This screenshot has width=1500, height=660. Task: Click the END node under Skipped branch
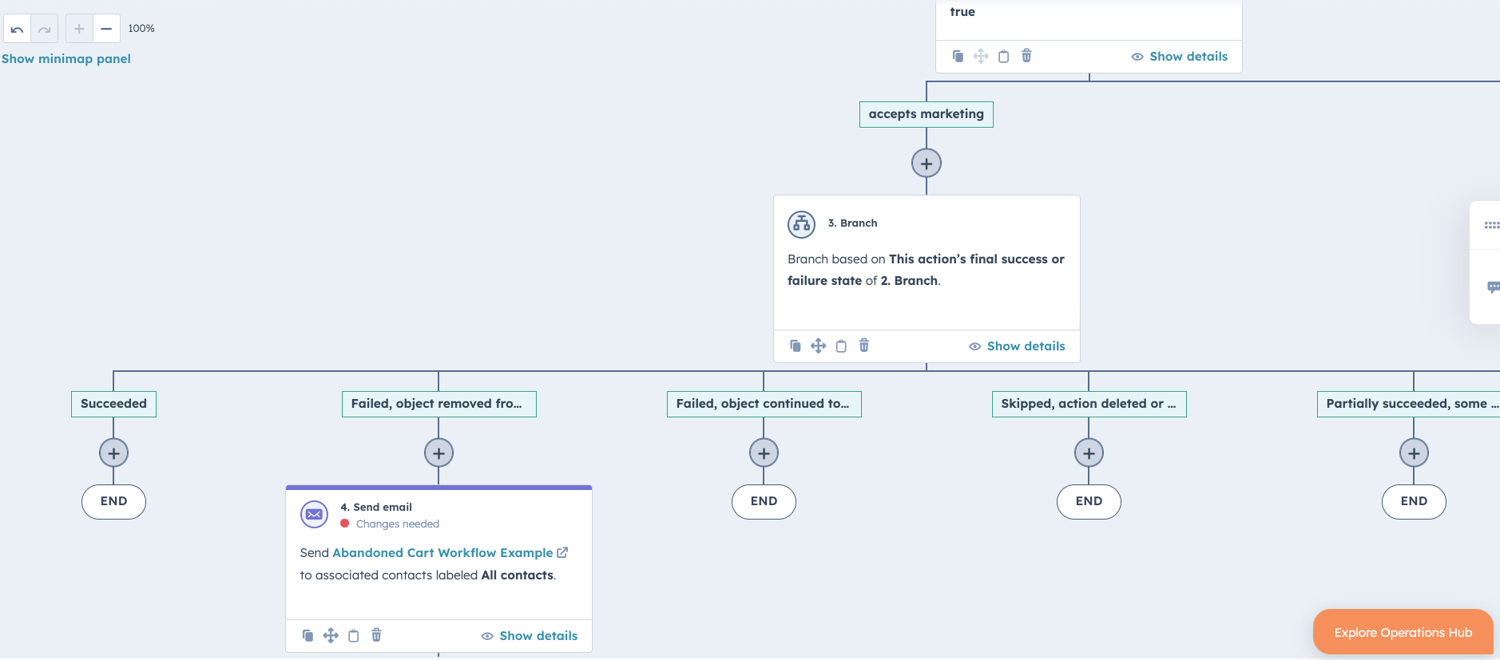pos(1088,501)
